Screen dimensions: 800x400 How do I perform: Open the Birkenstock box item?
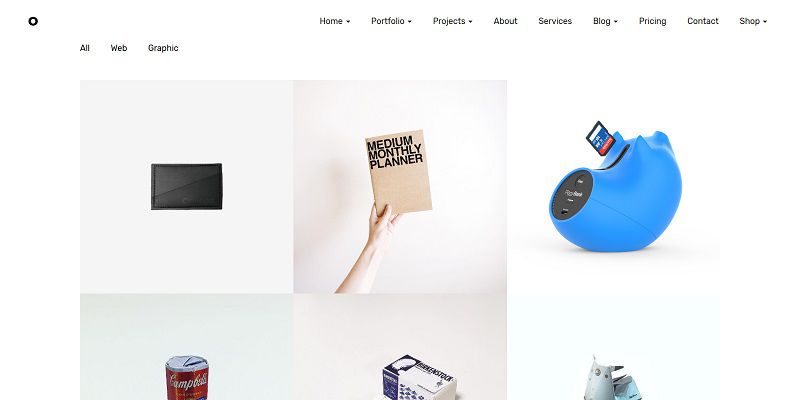click(400, 347)
